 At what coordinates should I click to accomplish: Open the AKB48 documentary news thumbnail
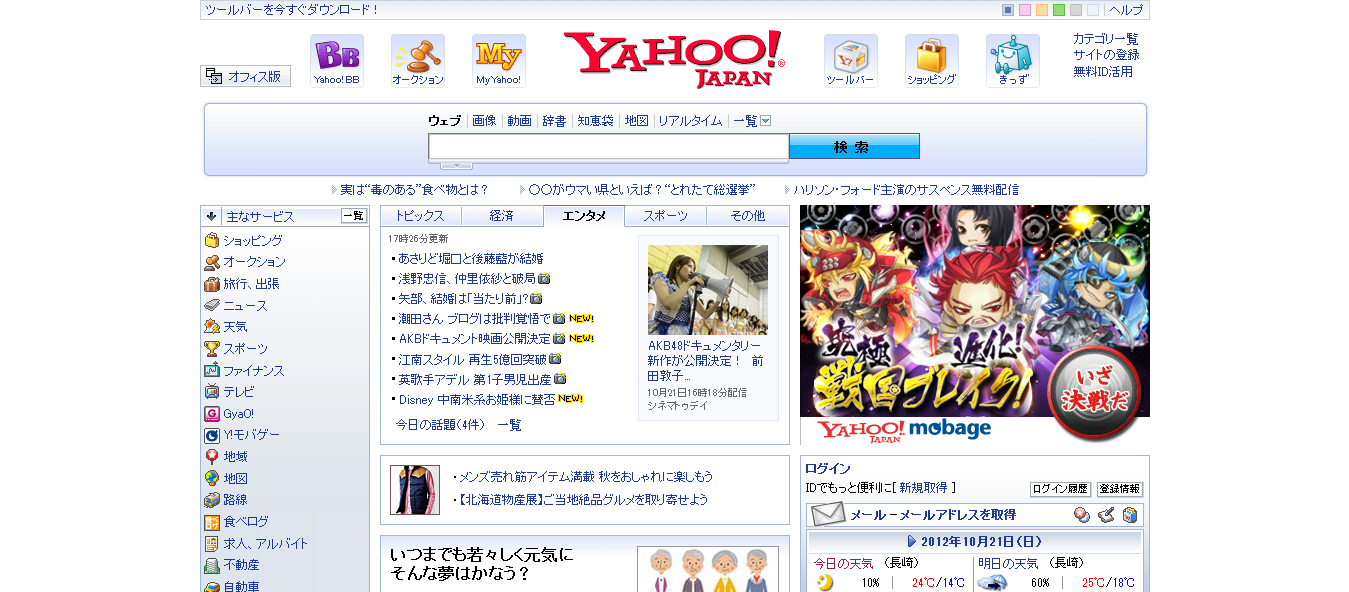708,290
